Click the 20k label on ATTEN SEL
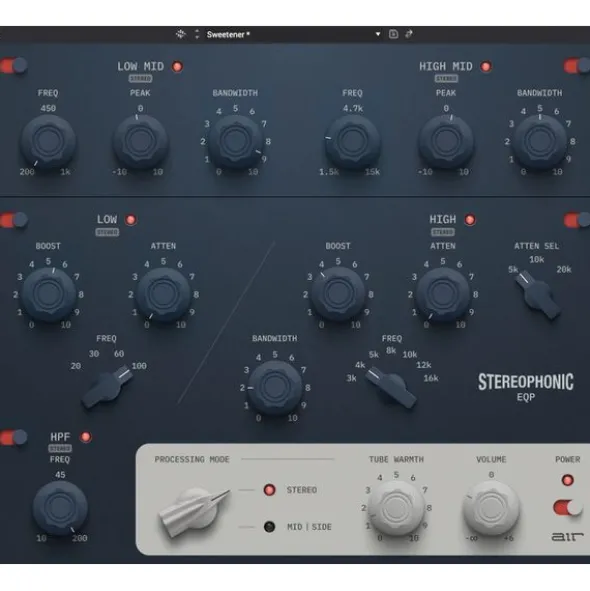 click(564, 269)
